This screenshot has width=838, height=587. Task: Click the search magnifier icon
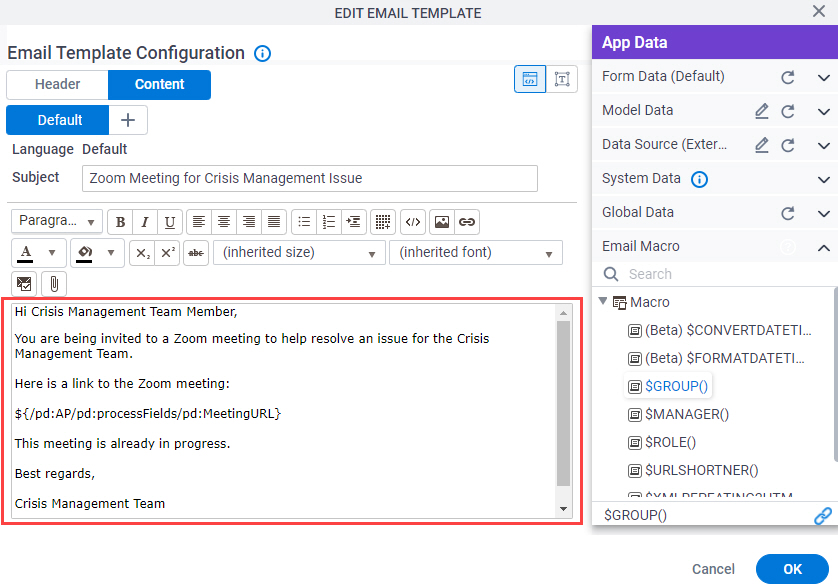point(610,274)
